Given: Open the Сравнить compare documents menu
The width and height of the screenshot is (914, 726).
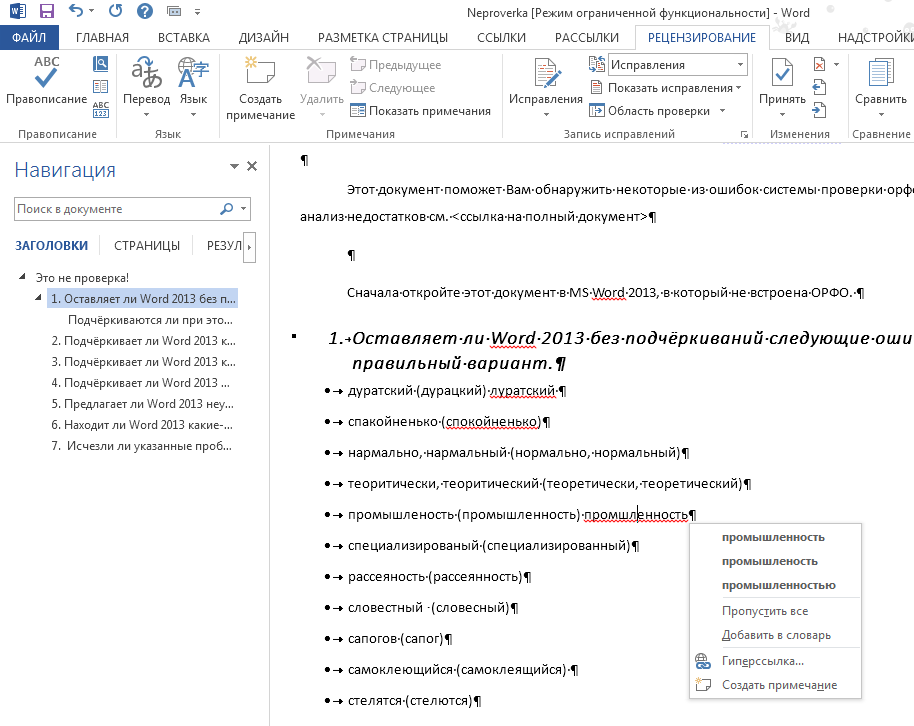Looking at the screenshot, I should point(881,86).
